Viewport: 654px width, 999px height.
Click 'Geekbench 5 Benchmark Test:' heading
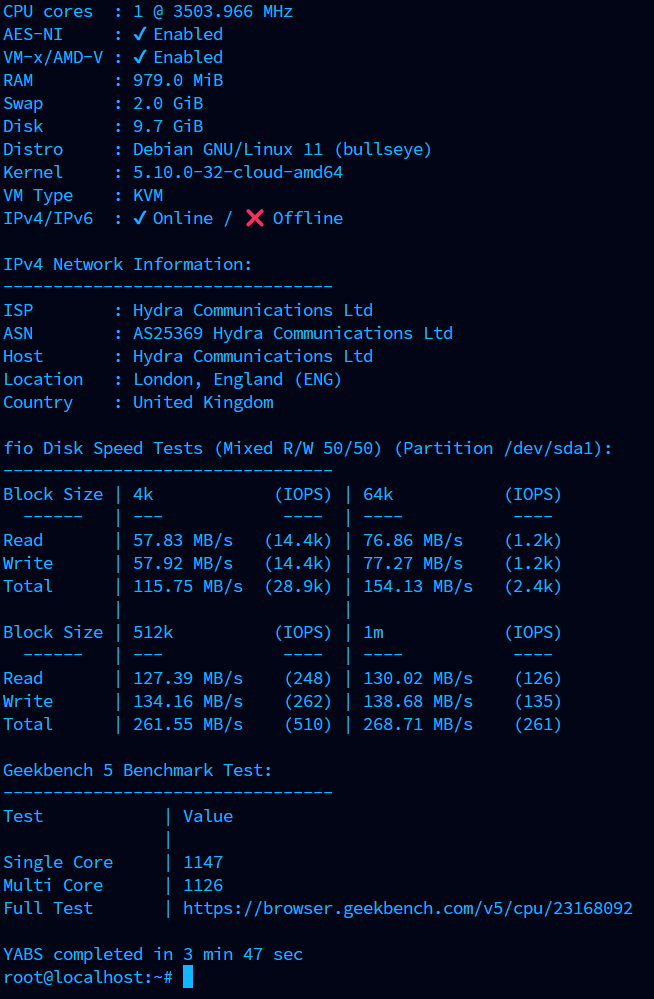pyautogui.click(x=138, y=770)
